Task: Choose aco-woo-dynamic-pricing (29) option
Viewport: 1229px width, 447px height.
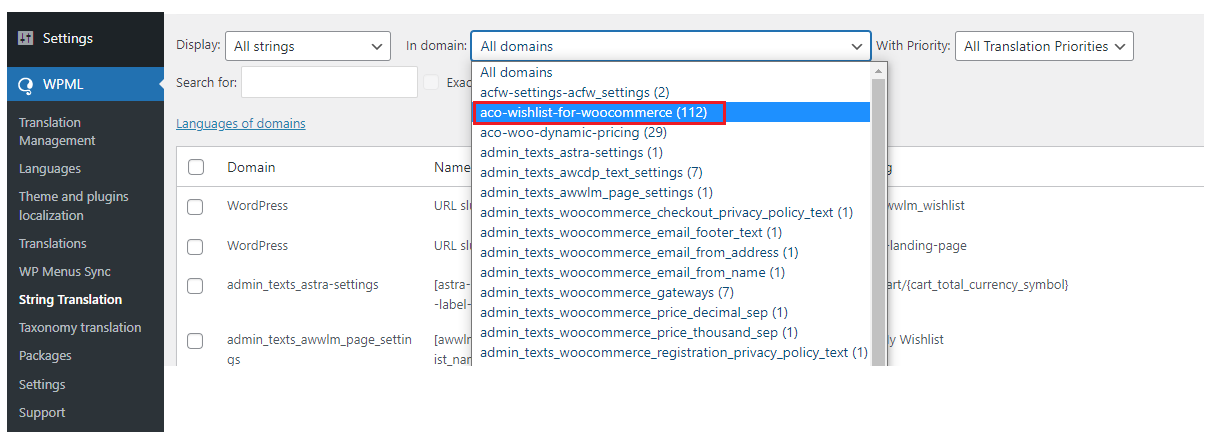Action: (671, 132)
